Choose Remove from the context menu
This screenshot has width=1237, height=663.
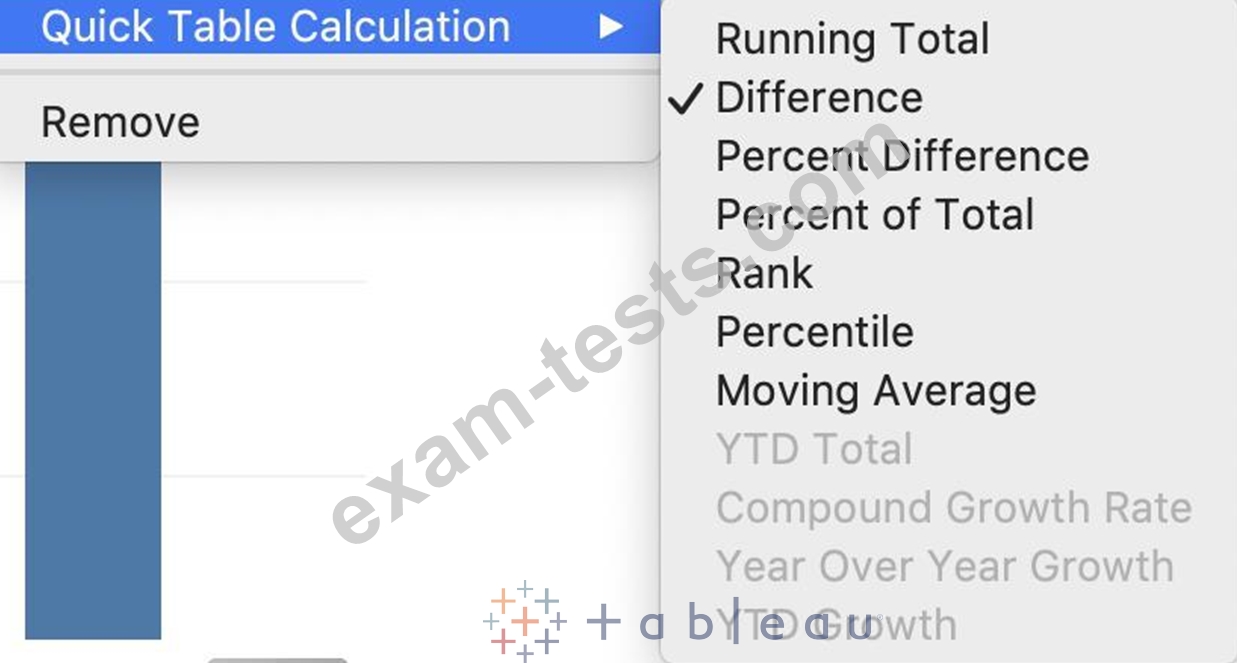pos(330,122)
